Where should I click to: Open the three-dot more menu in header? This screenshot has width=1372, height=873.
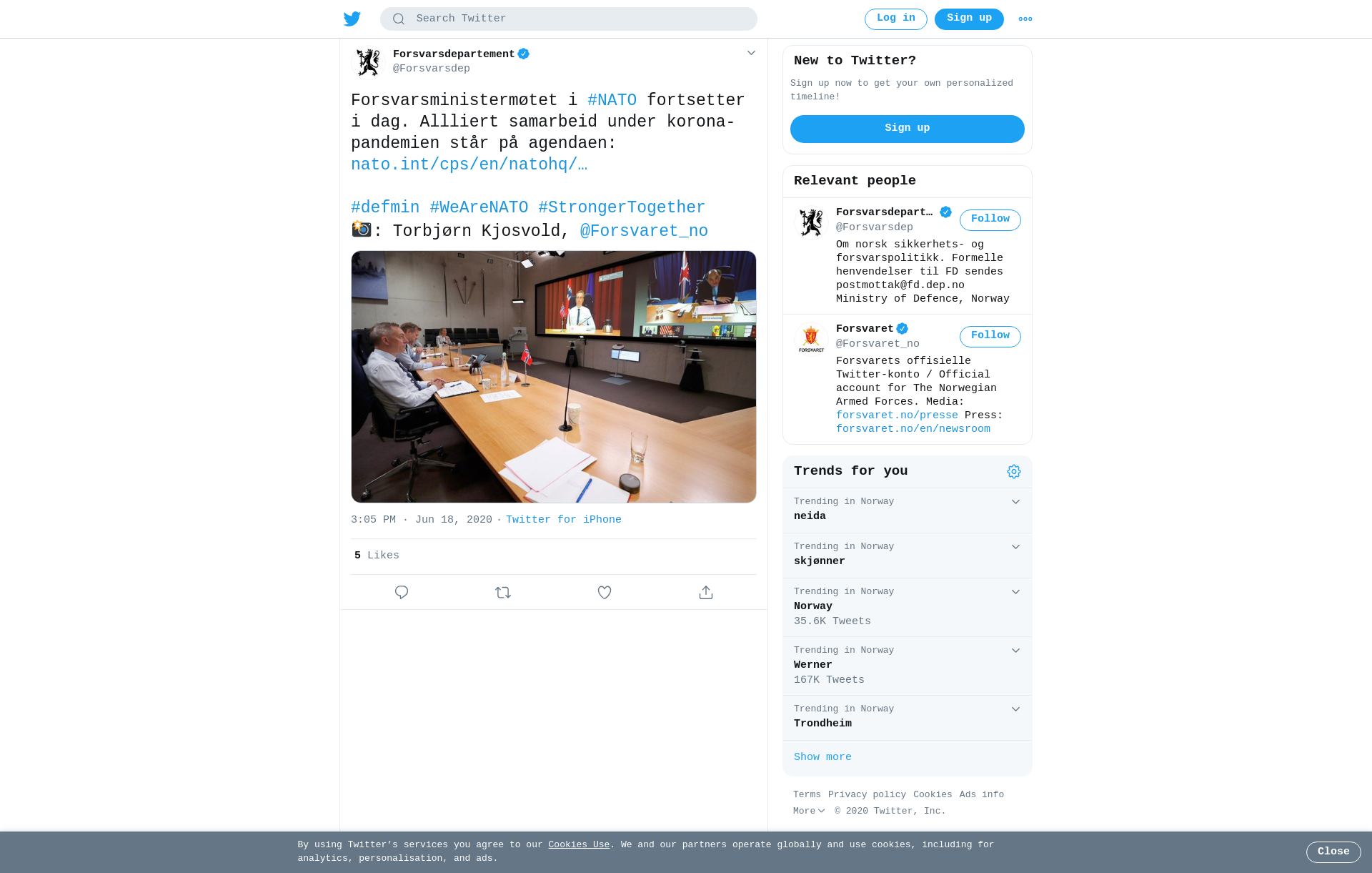click(x=1025, y=19)
